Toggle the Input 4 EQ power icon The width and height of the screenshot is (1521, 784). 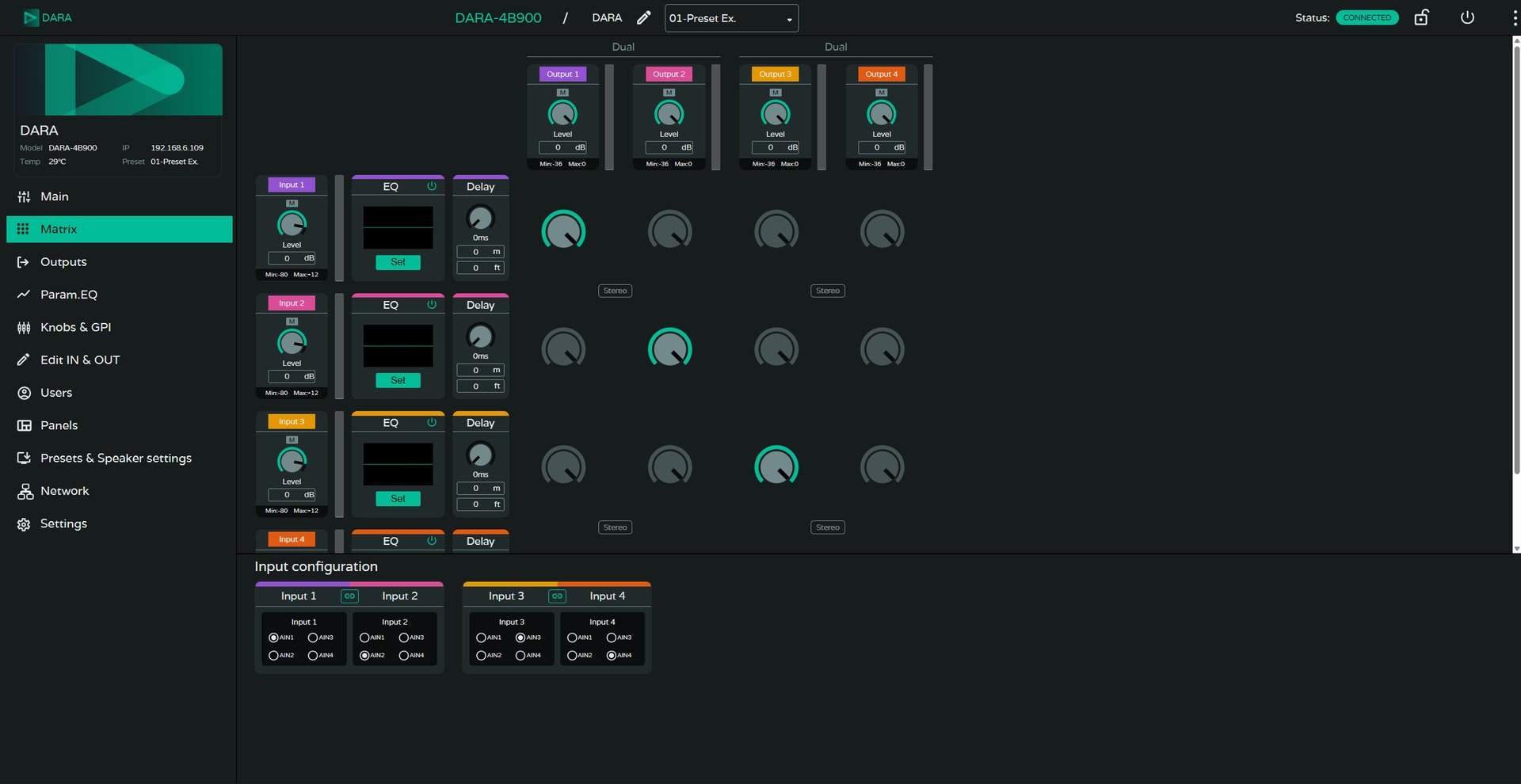click(432, 541)
